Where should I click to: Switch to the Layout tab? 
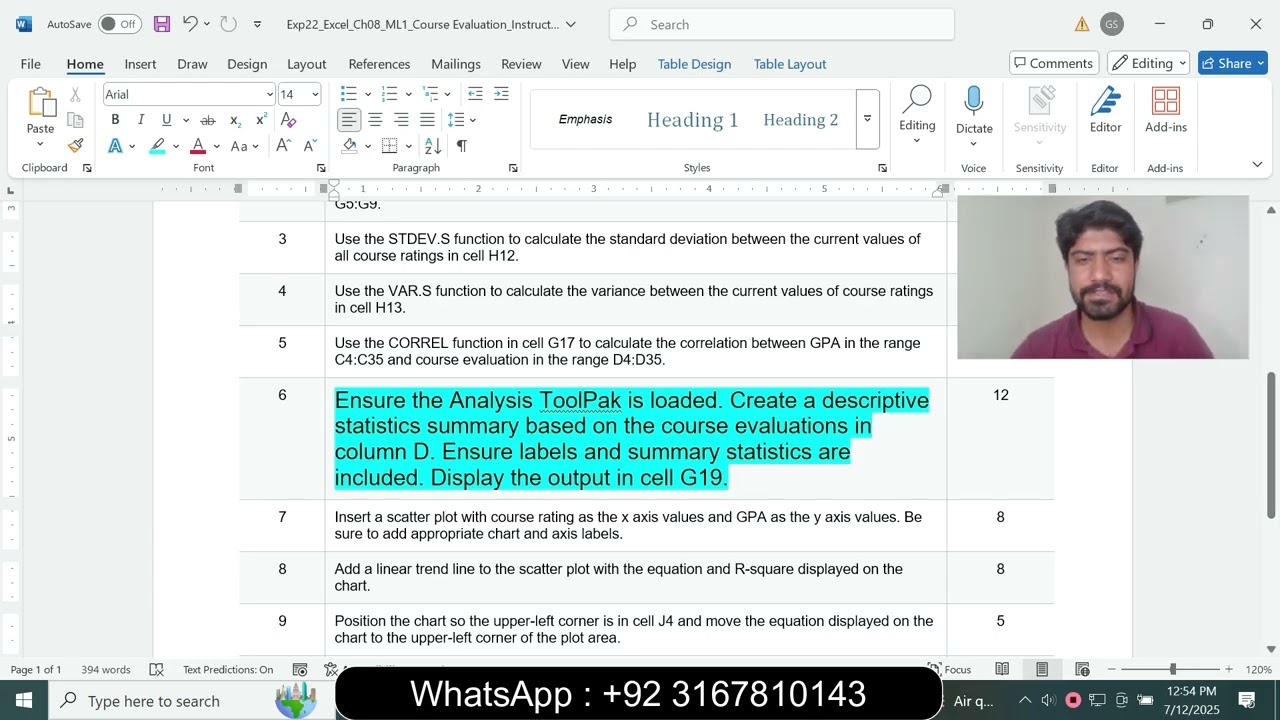click(x=306, y=63)
